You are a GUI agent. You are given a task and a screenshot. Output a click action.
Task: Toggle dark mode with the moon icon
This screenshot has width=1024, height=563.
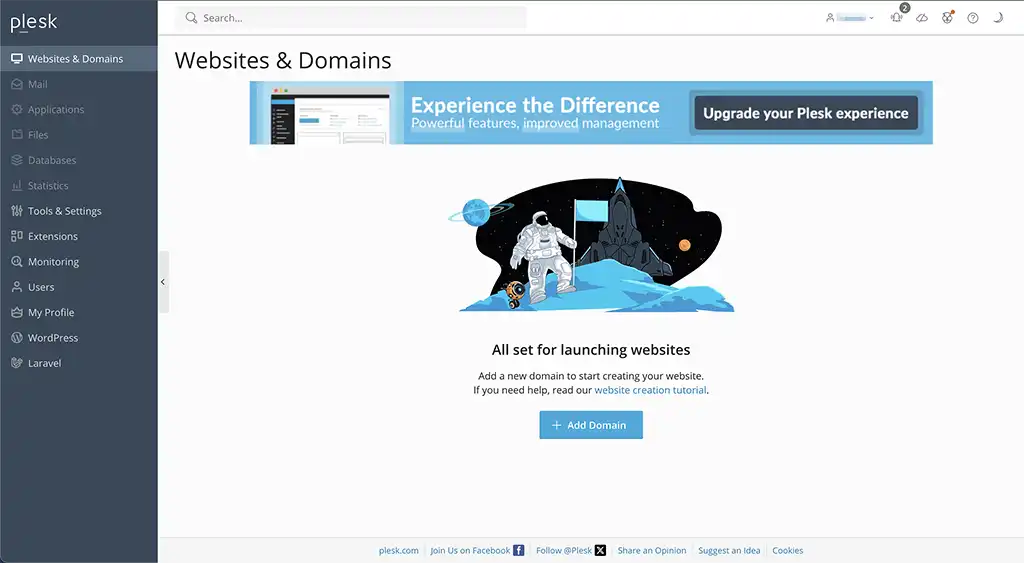998,18
